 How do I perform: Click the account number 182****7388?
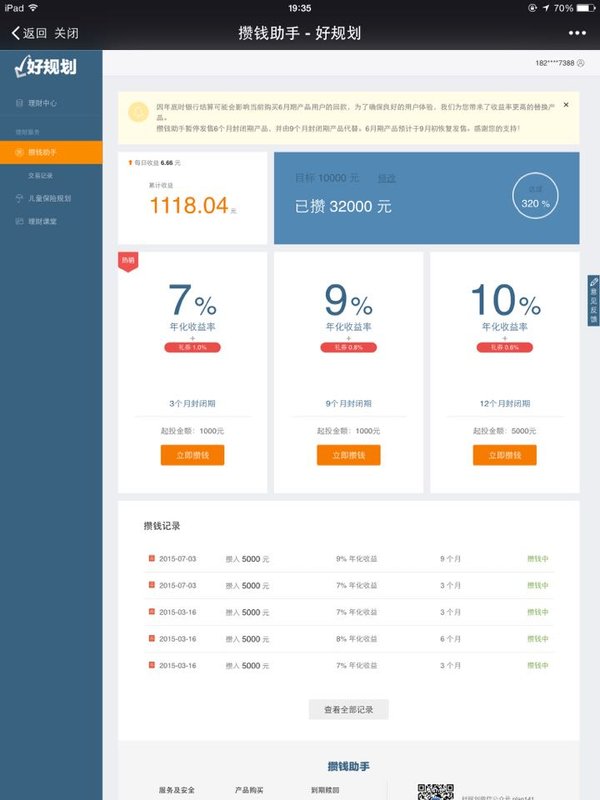pyautogui.click(x=555, y=63)
